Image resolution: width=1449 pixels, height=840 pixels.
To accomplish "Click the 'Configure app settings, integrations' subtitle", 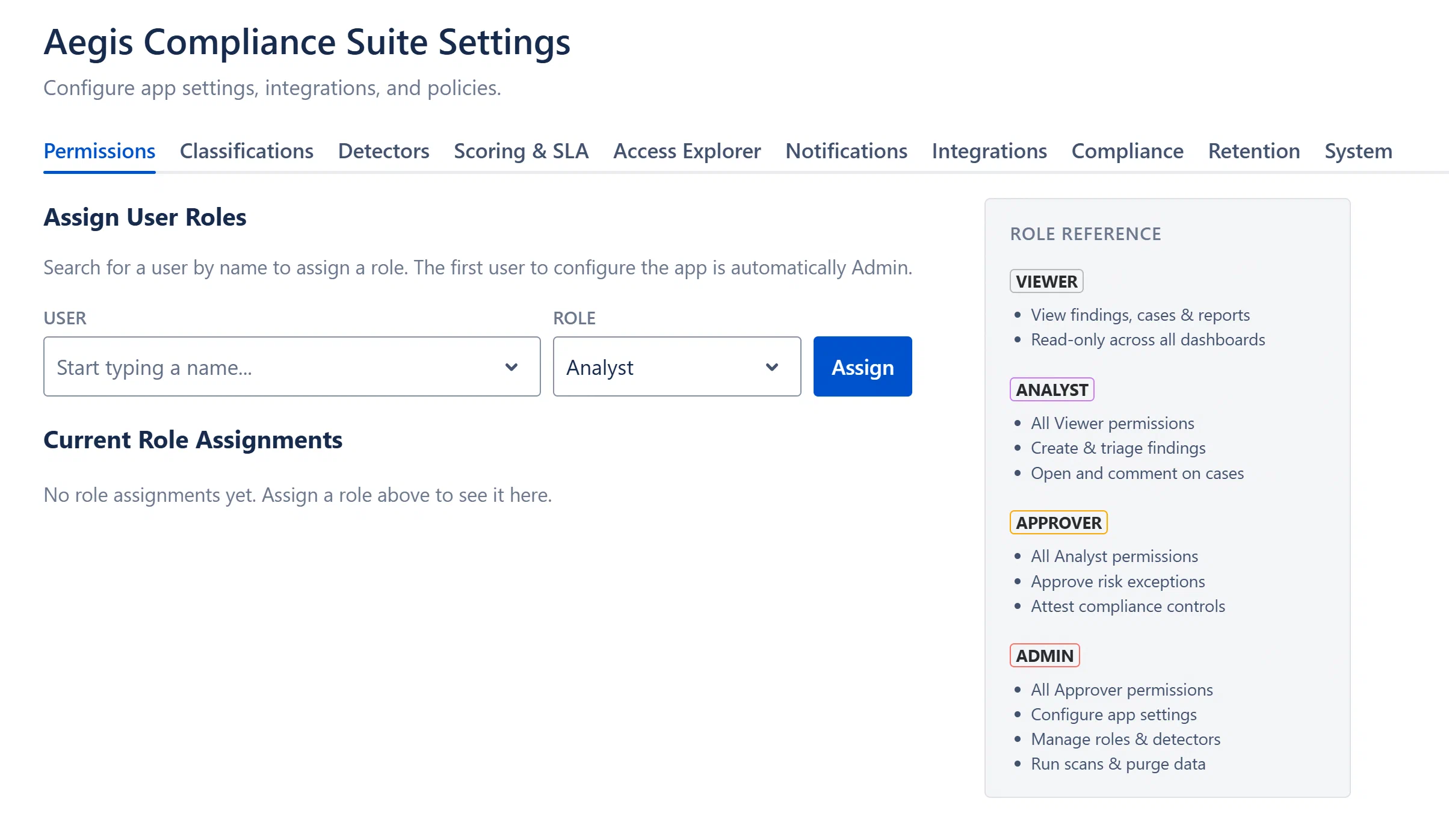I will coord(273,88).
